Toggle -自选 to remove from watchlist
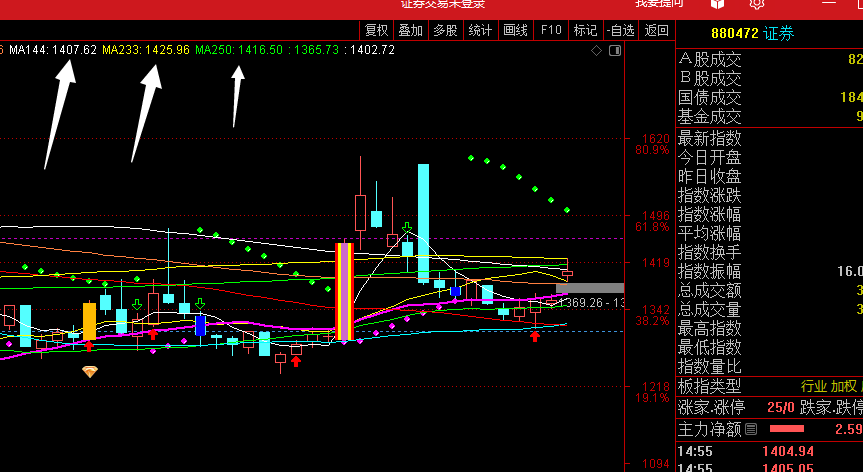863x472 pixels. coord(620,30)
